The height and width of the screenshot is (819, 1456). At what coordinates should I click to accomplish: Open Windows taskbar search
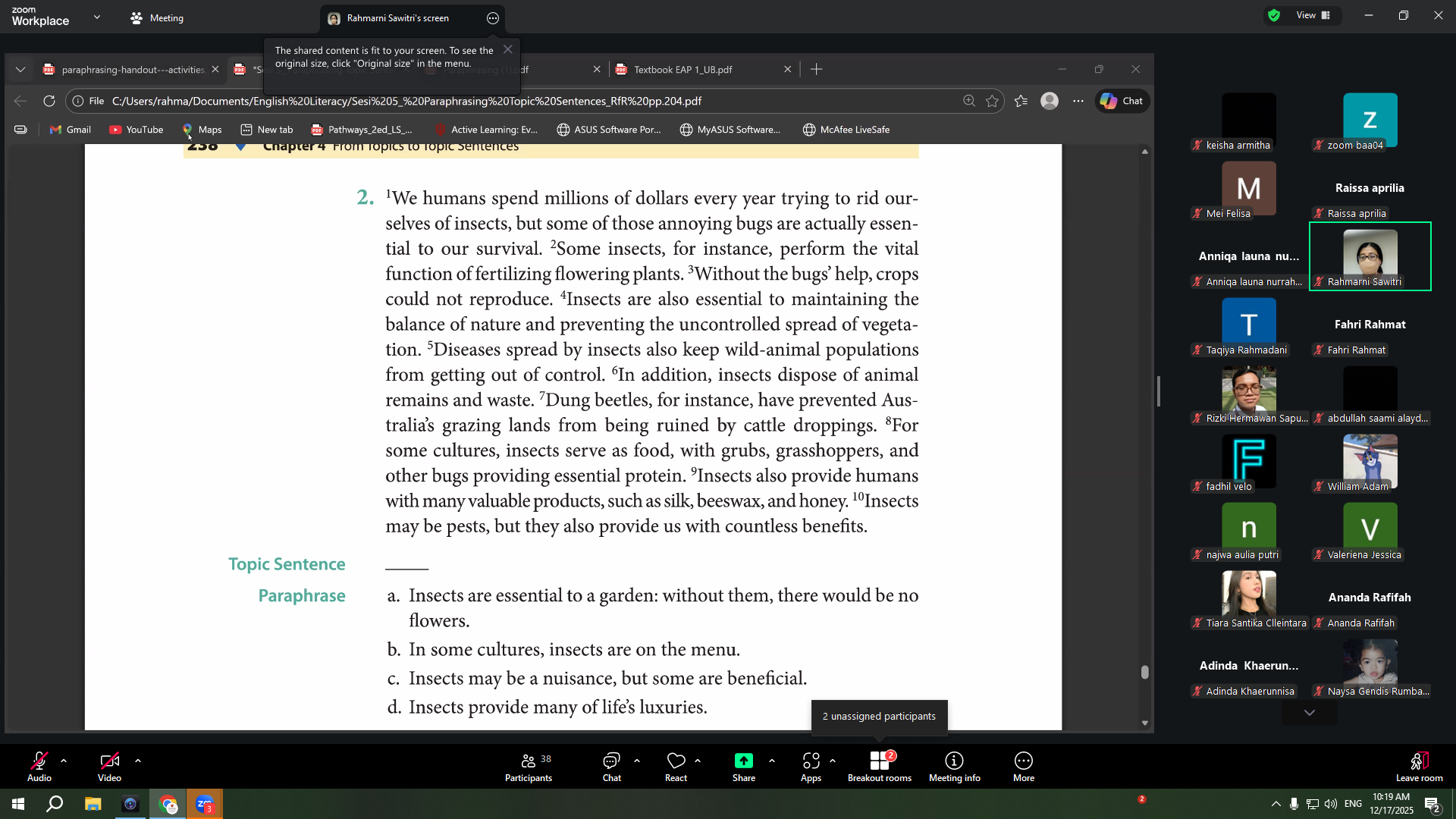55,804
